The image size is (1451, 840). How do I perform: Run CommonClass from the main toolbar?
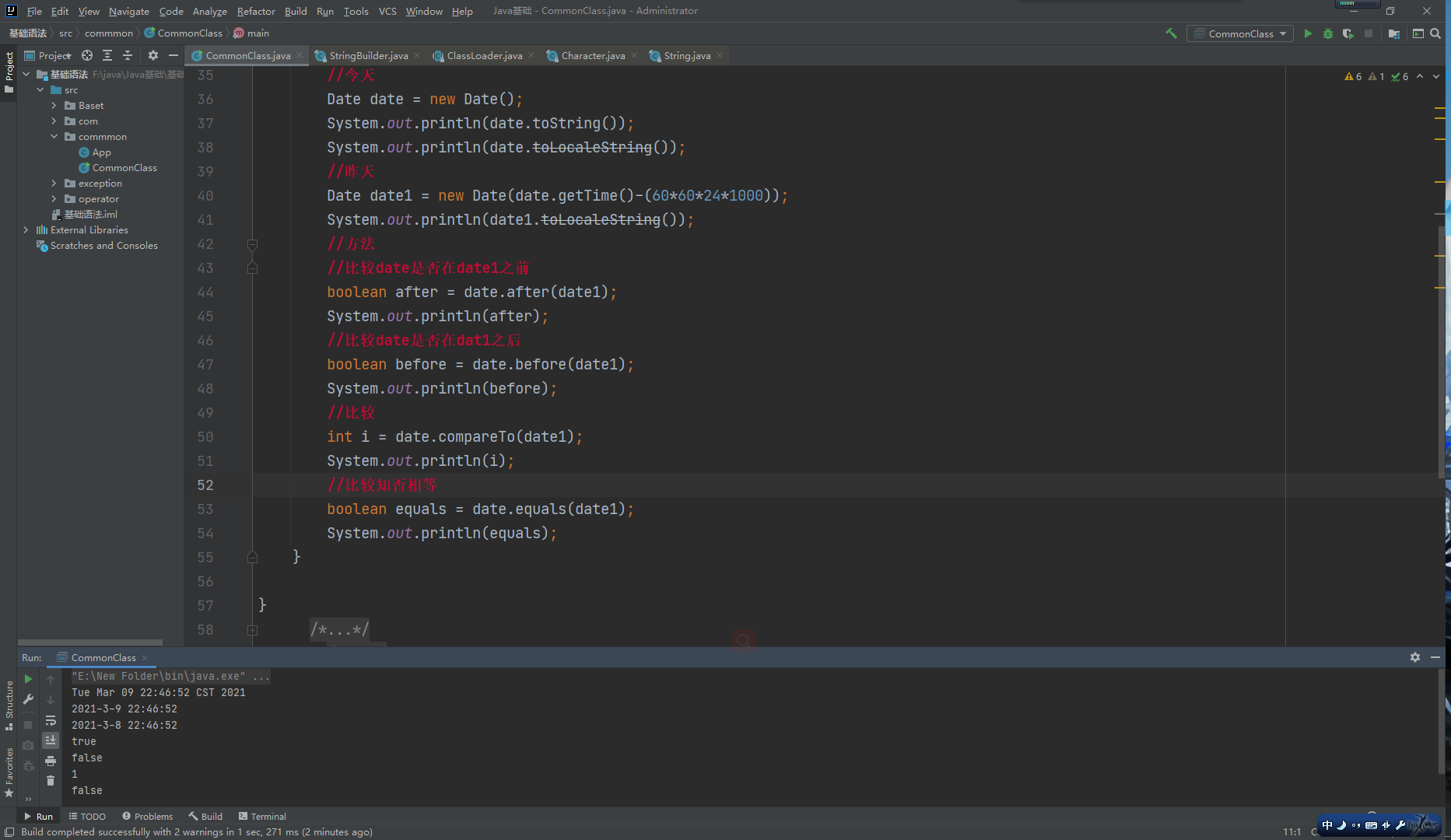click(1308, 33)
